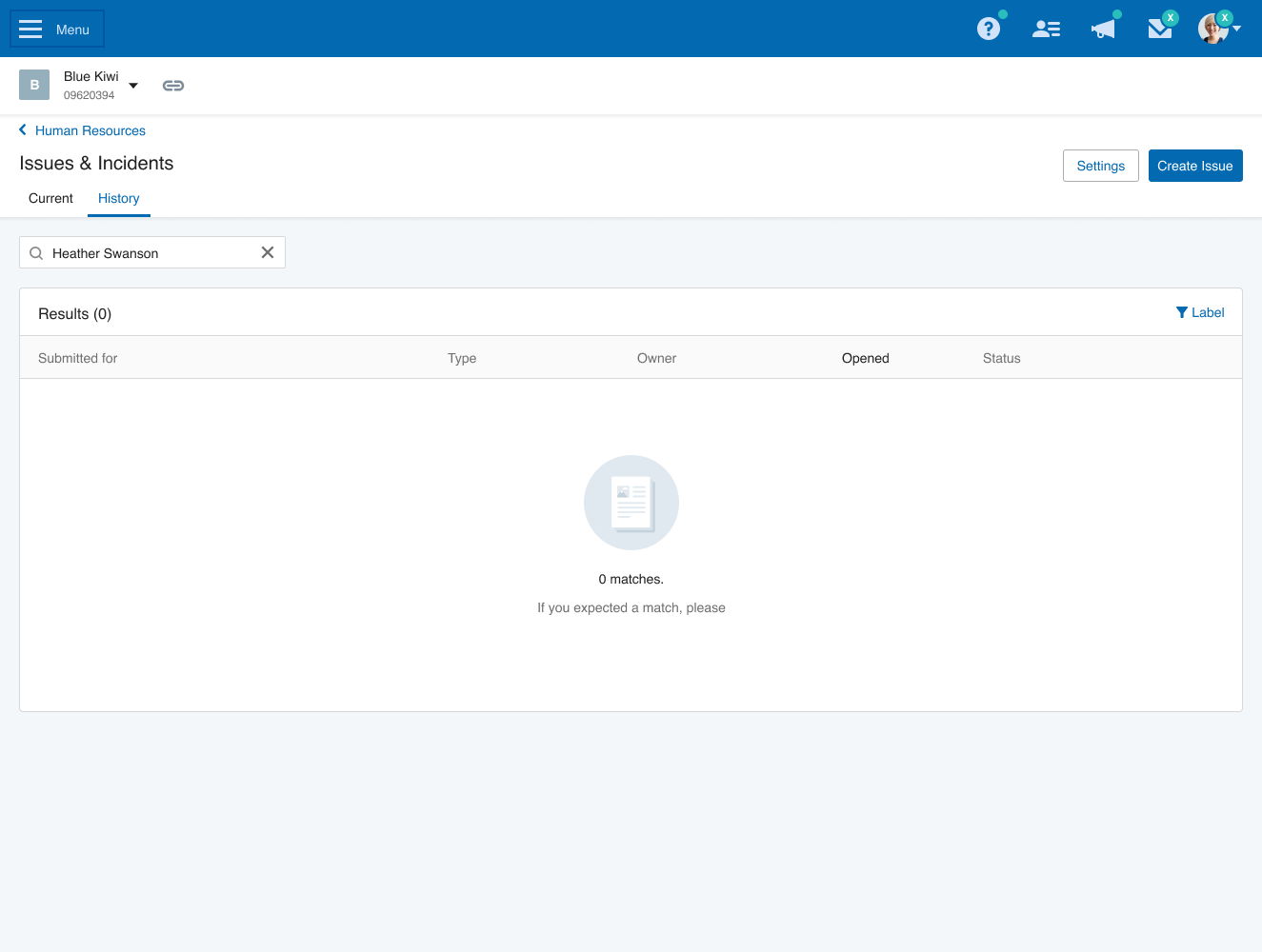Open Issues & Incidents Settings
The image size is (1262, 952).
tap(1101, 166)
